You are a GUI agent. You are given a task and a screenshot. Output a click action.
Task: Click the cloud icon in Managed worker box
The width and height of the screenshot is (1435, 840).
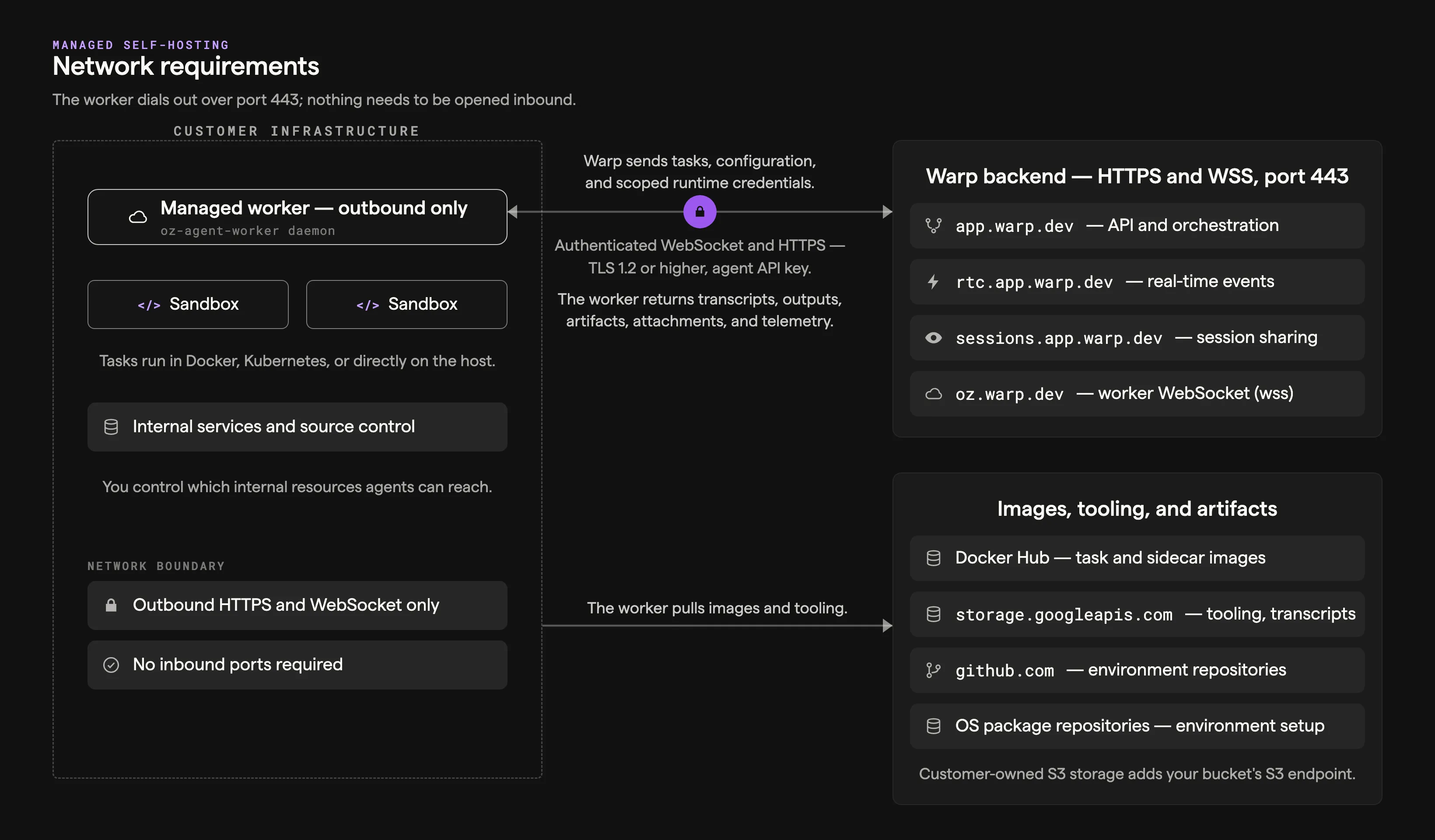point(138,217)
